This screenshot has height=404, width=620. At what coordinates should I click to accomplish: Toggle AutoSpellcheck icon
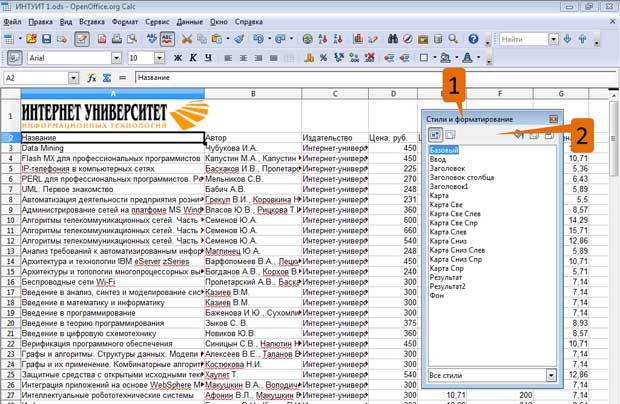point(167,39)
